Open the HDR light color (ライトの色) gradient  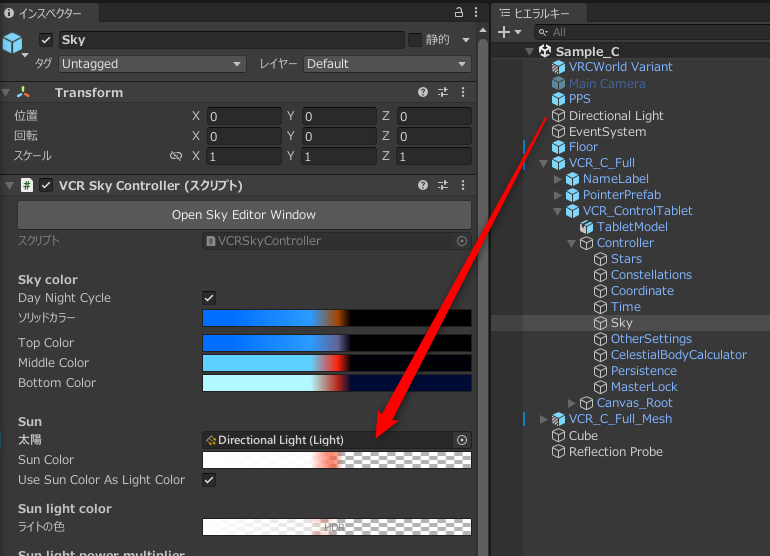click(337, 527)
